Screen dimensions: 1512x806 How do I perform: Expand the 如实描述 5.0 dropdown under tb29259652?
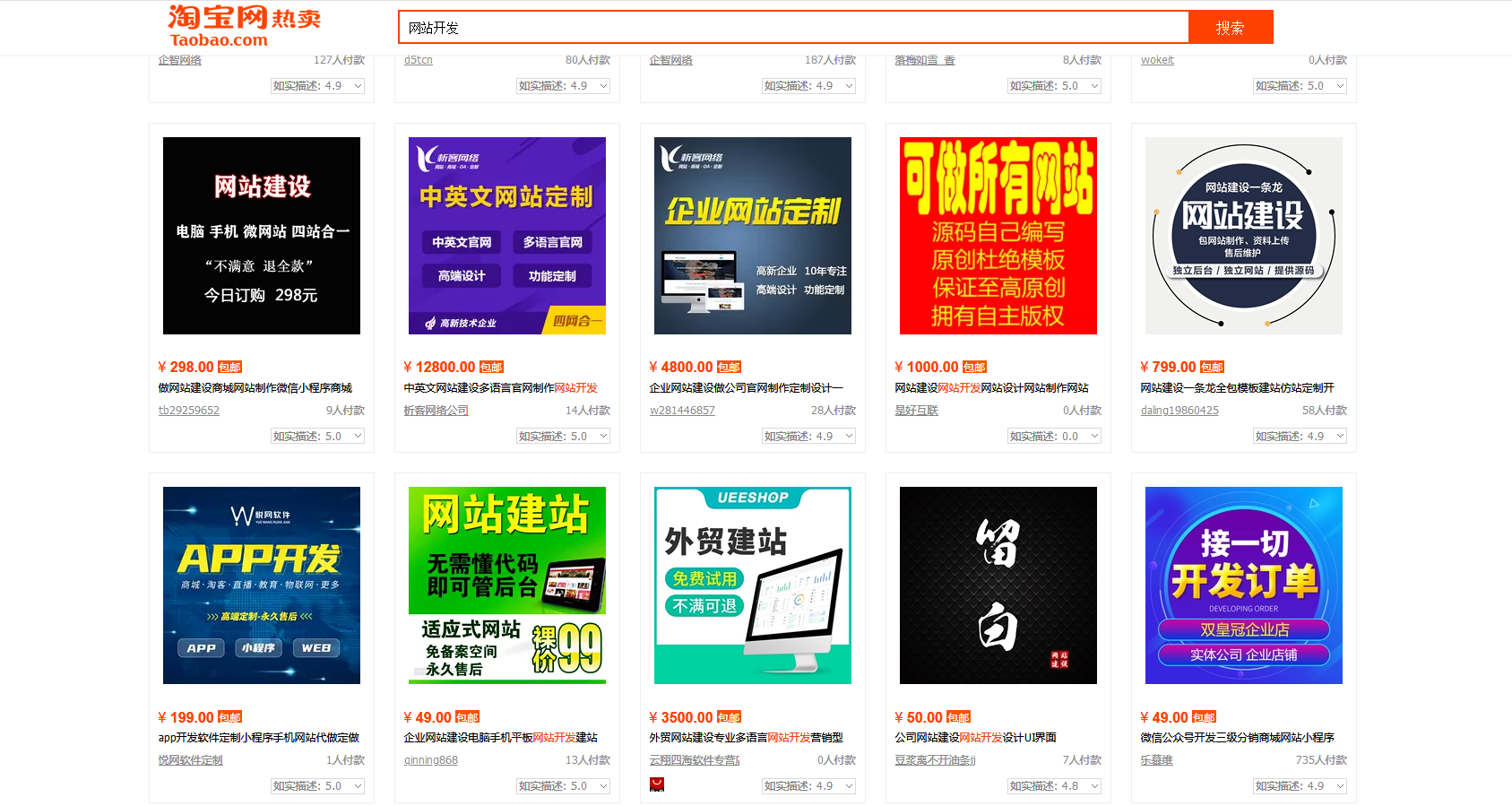(x=317, y=437)
